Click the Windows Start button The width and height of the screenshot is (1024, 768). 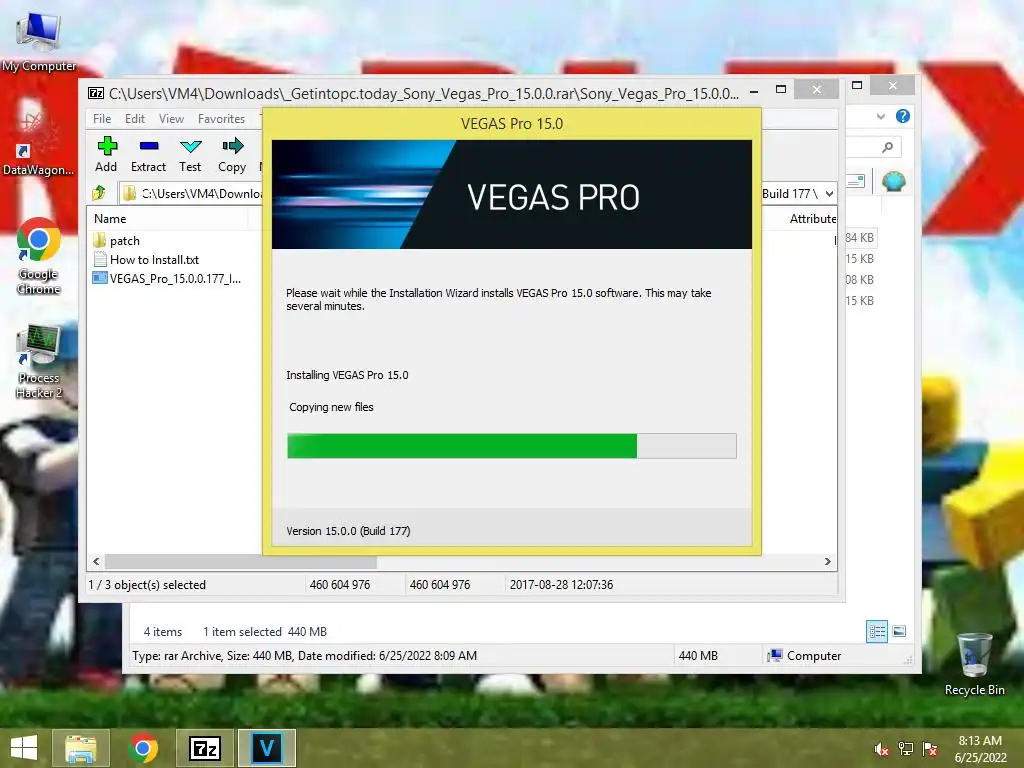click(24, 748)
